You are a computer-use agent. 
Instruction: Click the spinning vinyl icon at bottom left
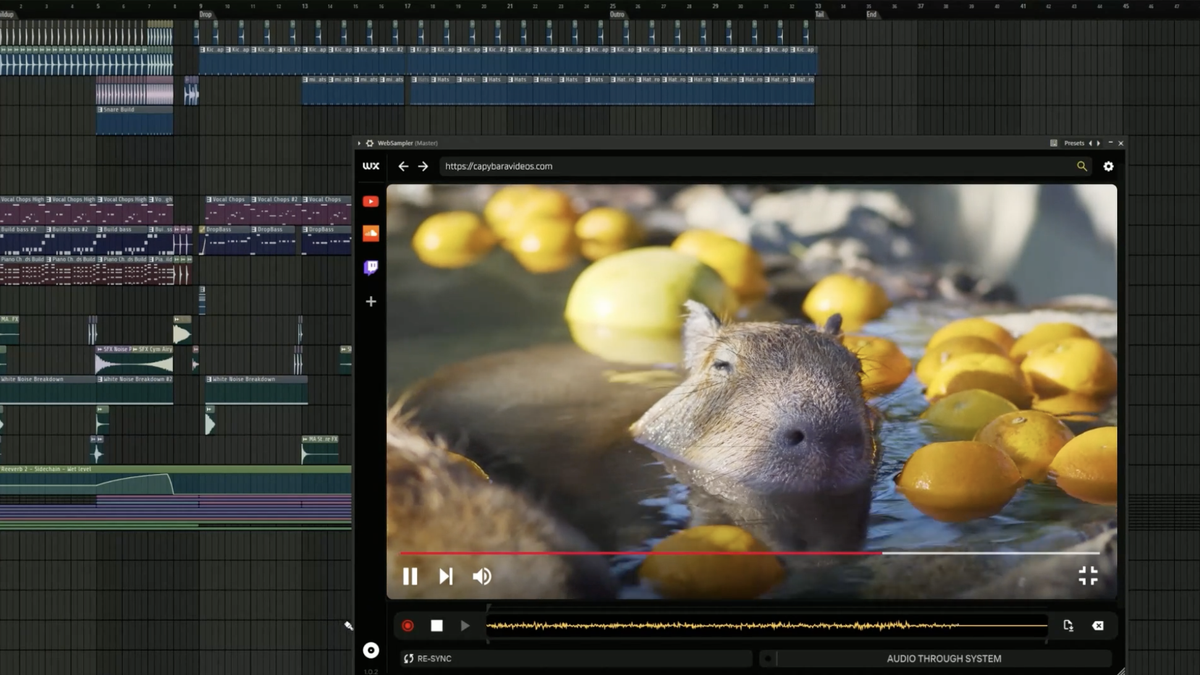(x=371, y=650)
